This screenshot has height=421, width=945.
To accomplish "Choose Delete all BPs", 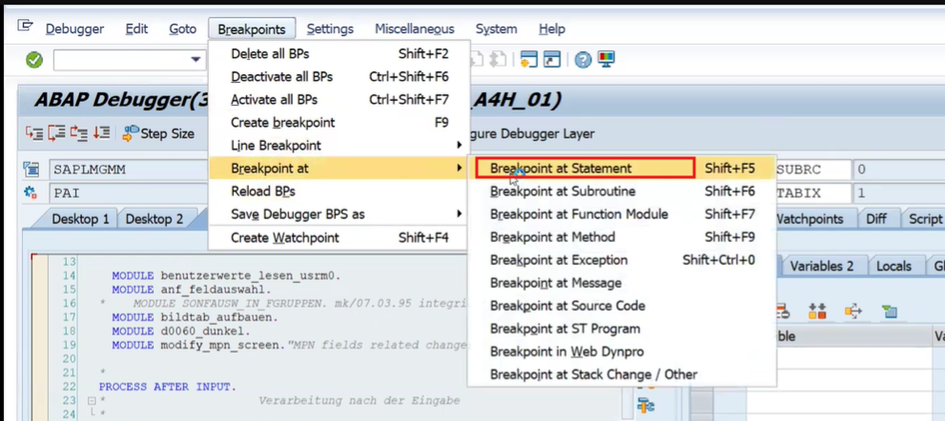I will (339, 54).
